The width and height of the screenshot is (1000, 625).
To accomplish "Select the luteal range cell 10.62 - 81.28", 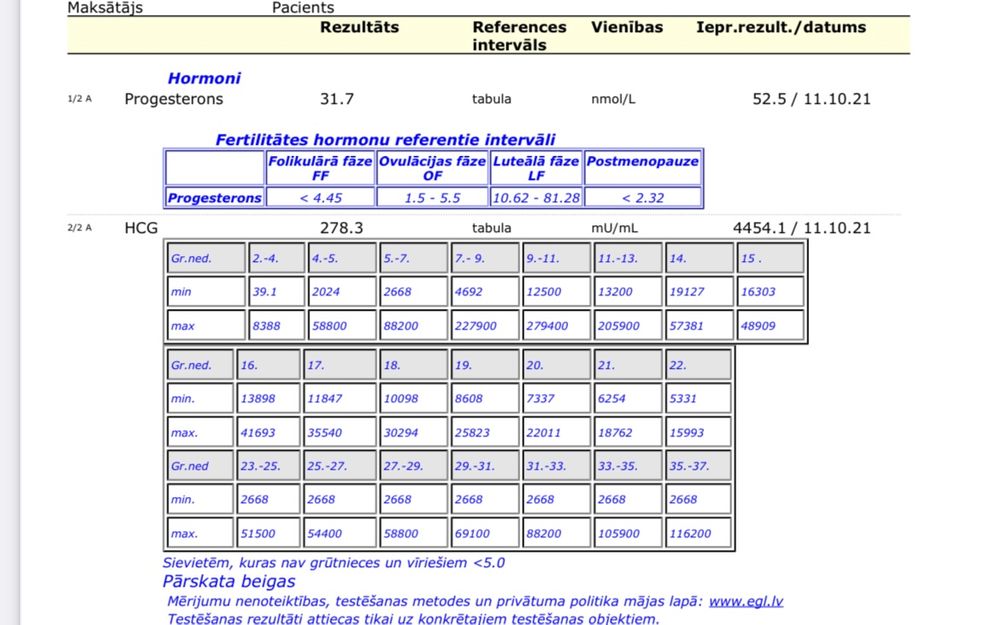I will pos(535,198).
